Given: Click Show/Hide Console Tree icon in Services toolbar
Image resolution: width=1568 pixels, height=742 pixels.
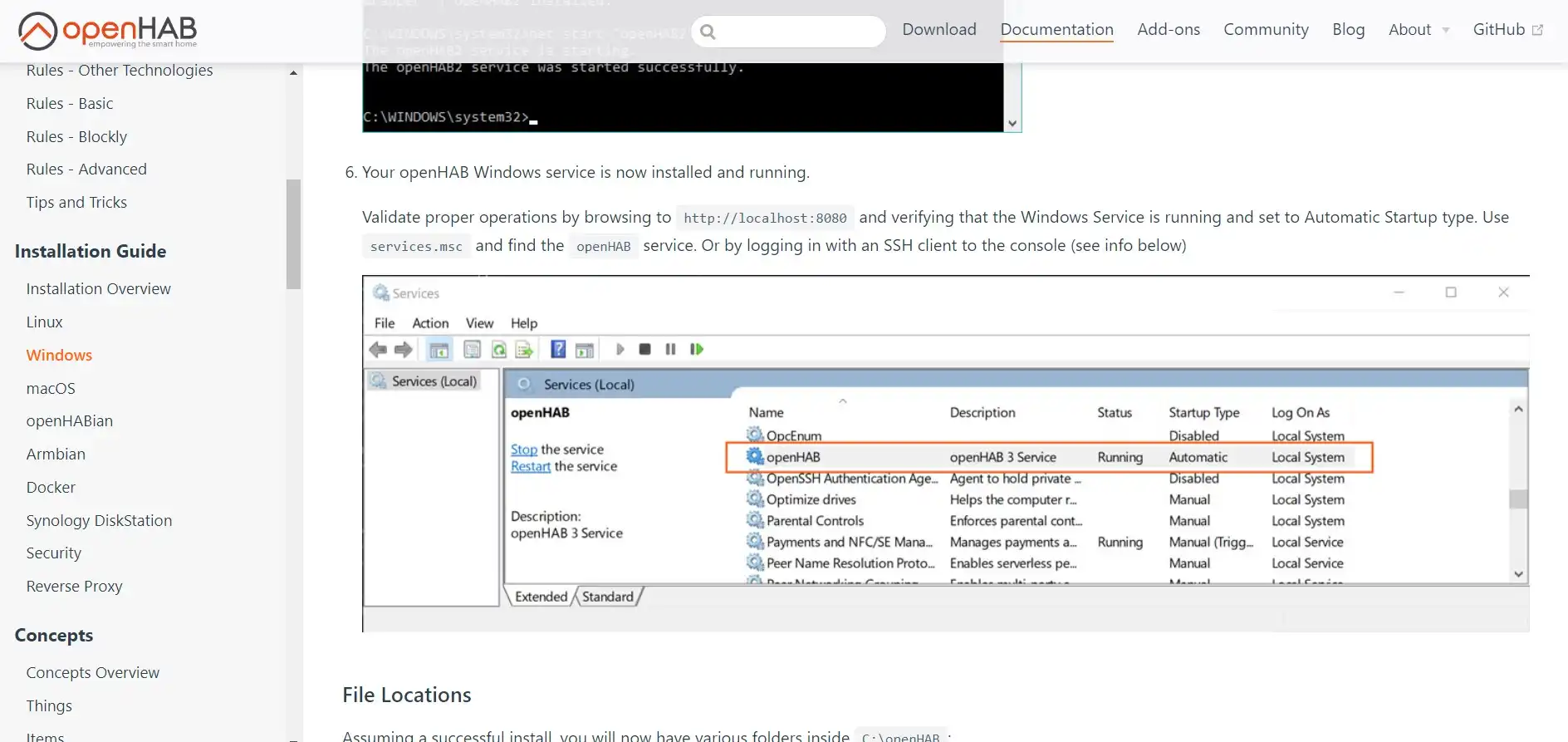Looking at the screenshot, I should click(x=439, y=350).
